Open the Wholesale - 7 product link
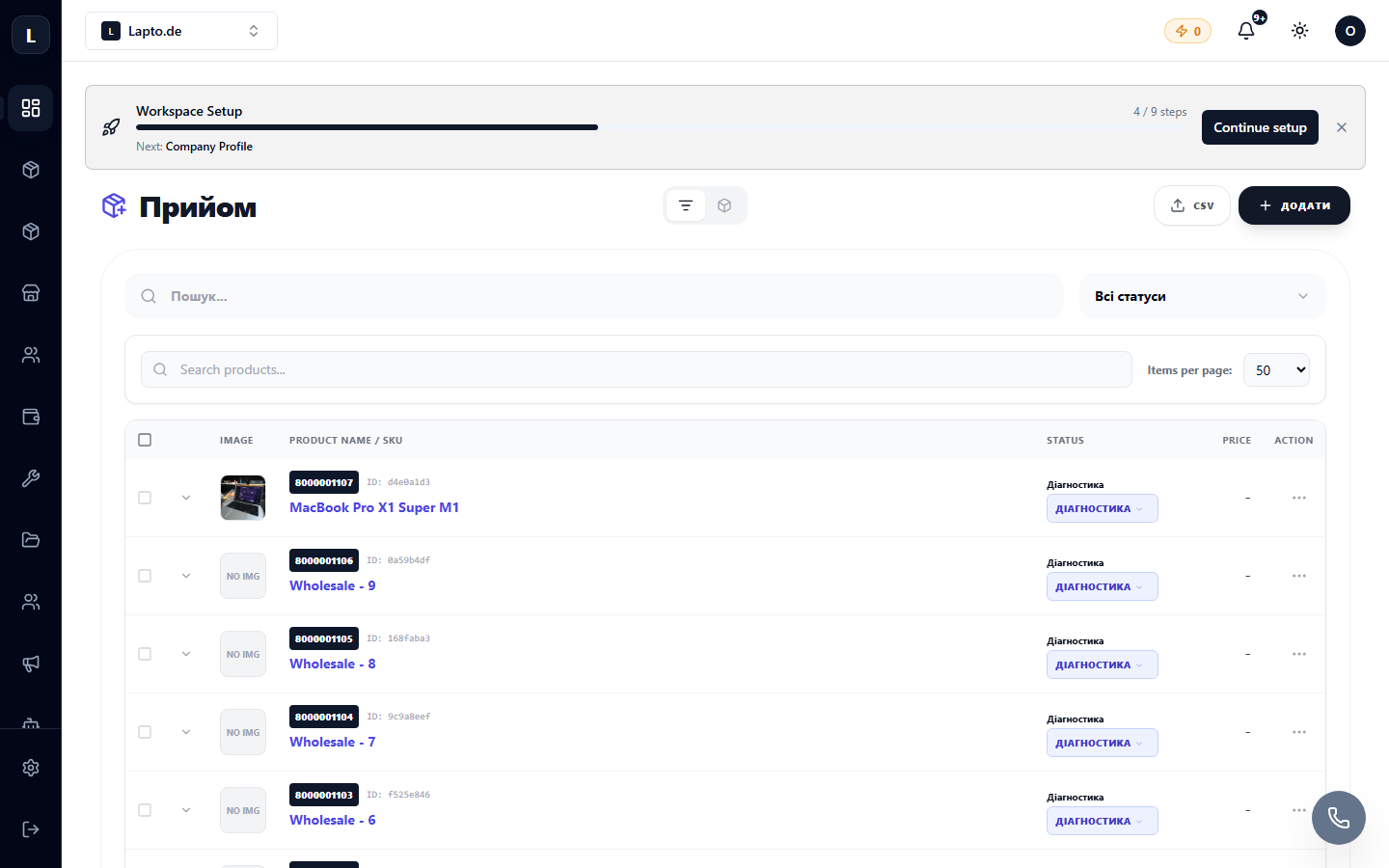The height and width of the screenshot is (868, 1389). pyautogui.click(x=333, y=742)
